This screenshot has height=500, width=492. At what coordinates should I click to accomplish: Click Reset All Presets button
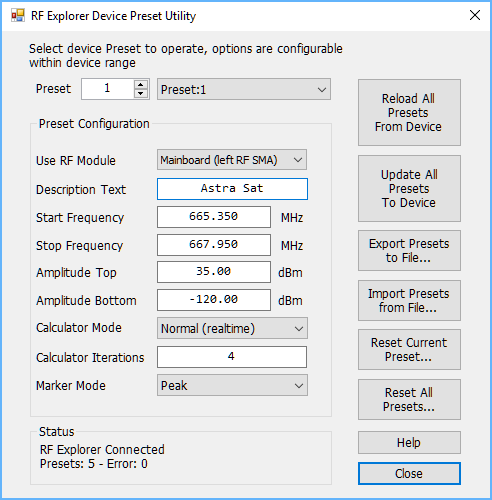409,400
